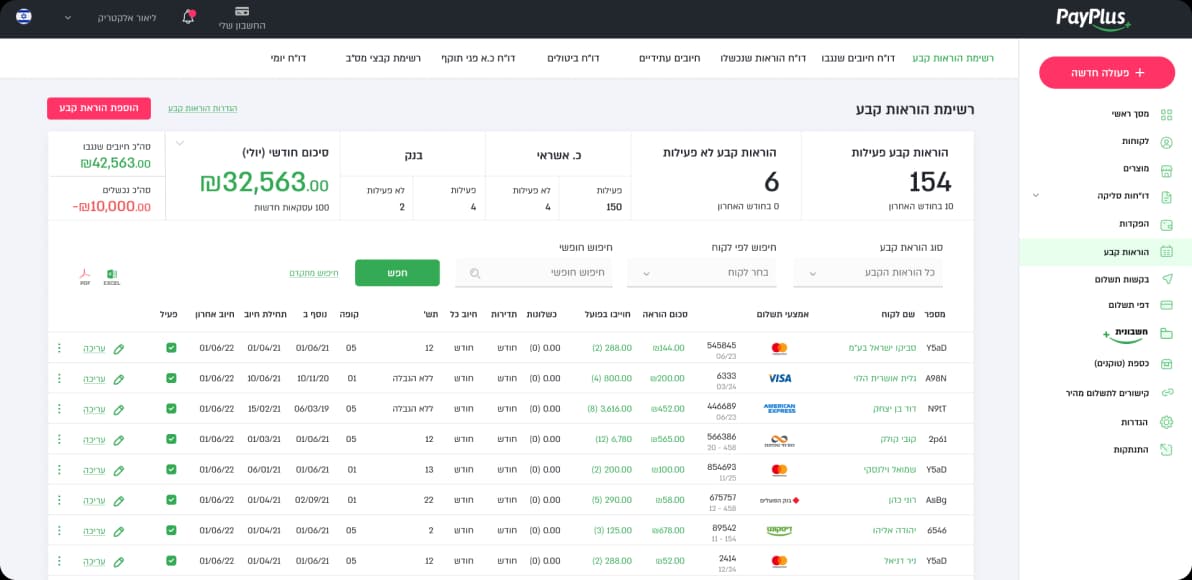
Task: Open the three-dot menu for שמואל וילנסקי row
Action: point(59,470)
